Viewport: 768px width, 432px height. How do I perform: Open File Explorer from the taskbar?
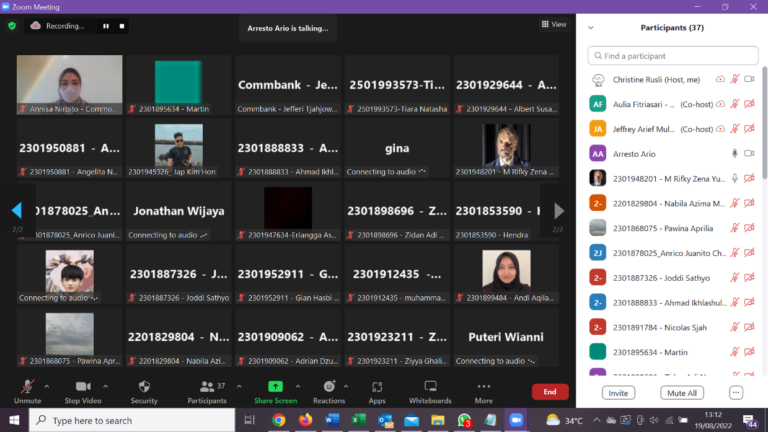(437, 420)
